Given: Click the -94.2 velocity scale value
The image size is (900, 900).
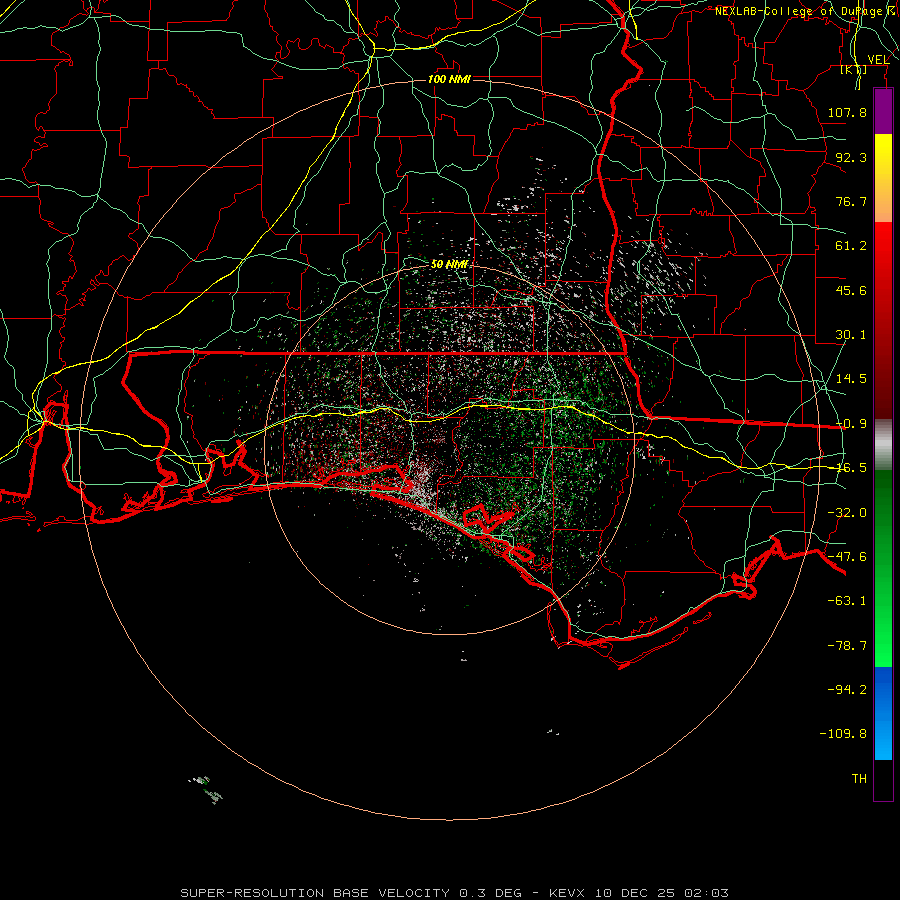Looking at the screenshot, I should click(847, 690).
